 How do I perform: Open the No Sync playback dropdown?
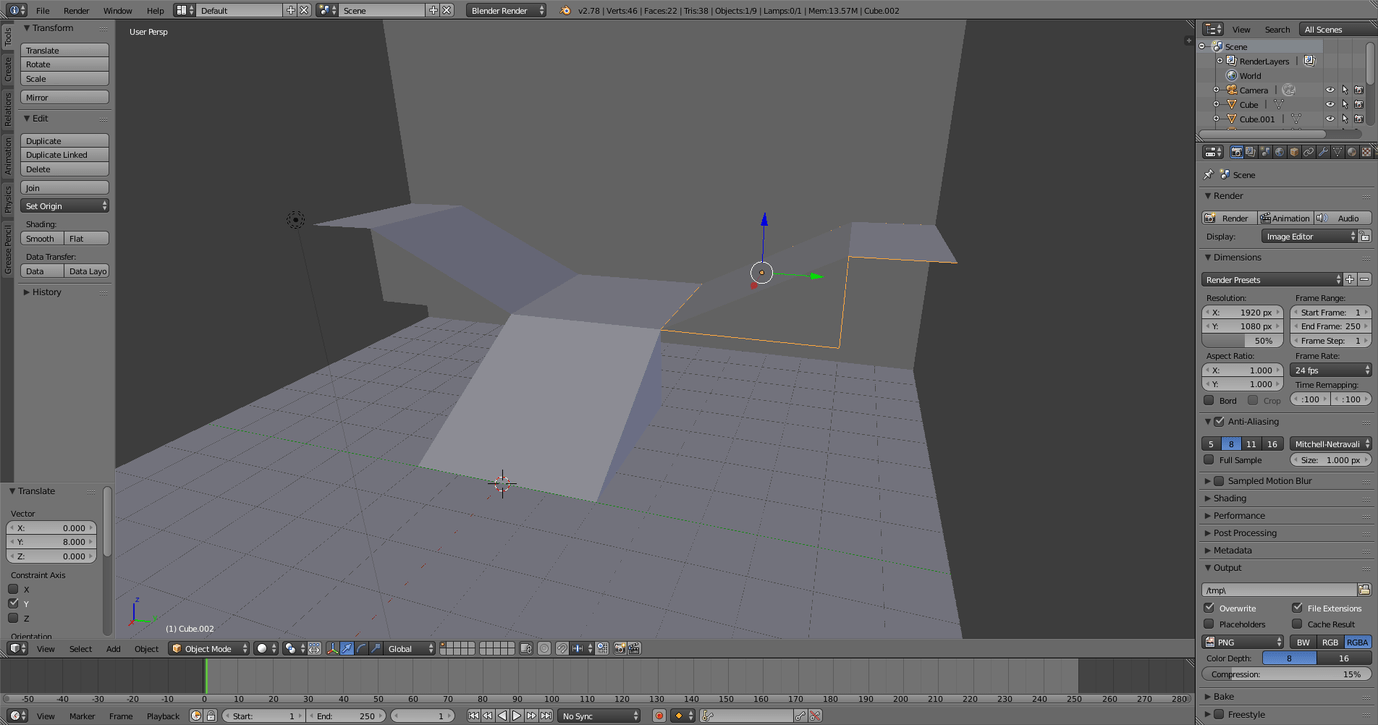pyautogui.click(x=600, y=715)
